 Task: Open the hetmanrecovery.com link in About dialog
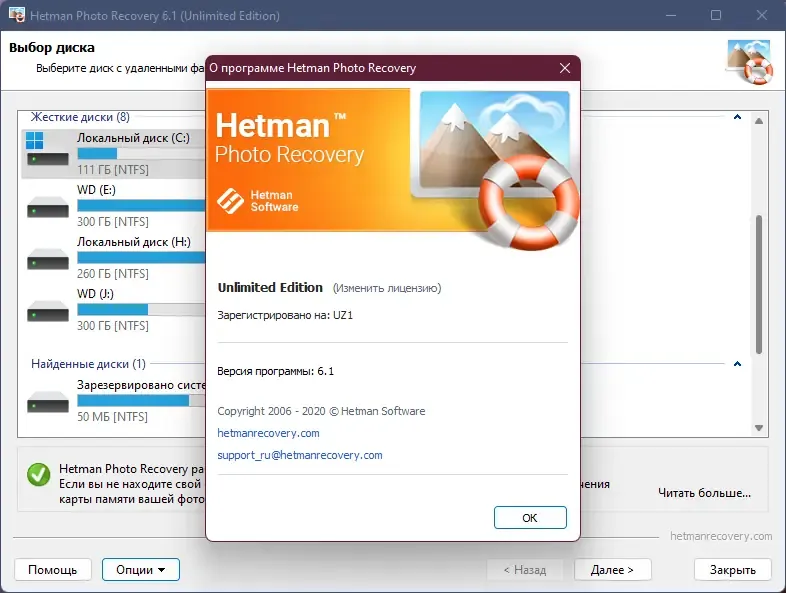pos(268,433)
